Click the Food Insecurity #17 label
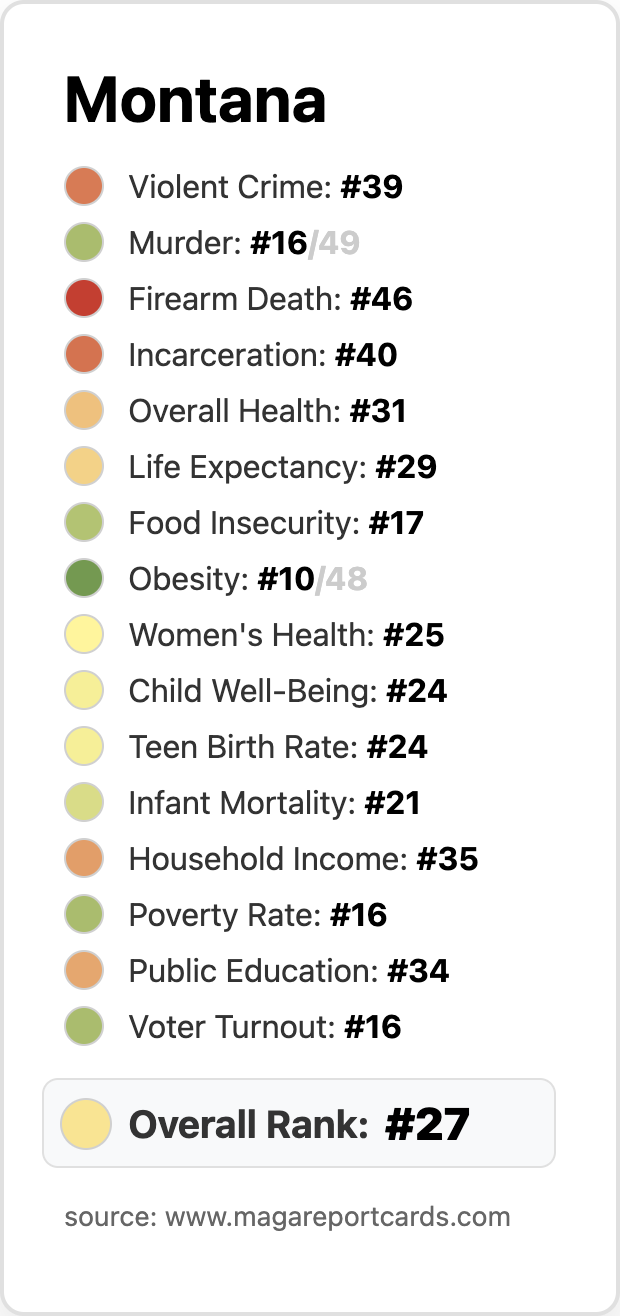This screenshot has height=1316, width=620. 276,523
